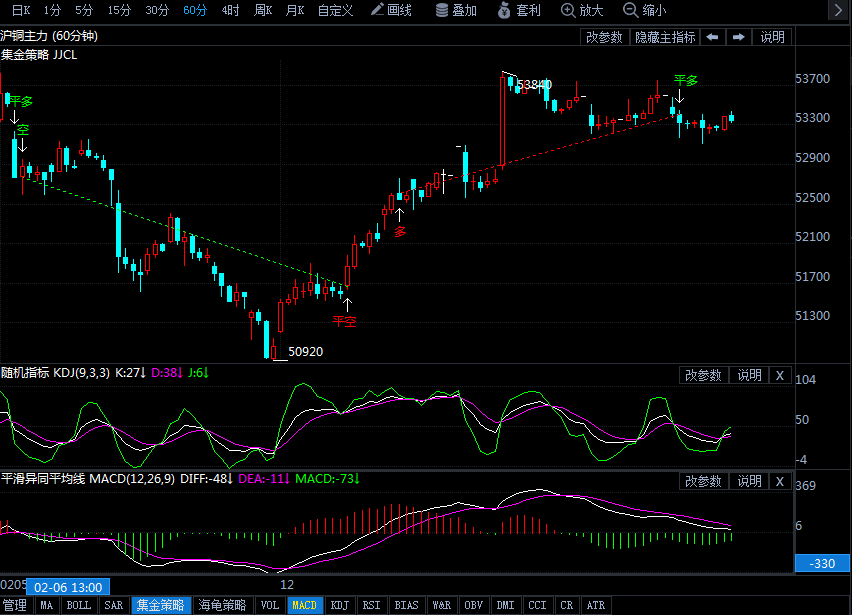Expand toolbar with the right chevron arrow
Image resolution: width=852 pixels, height=615 pixels.
coord(838,10)
